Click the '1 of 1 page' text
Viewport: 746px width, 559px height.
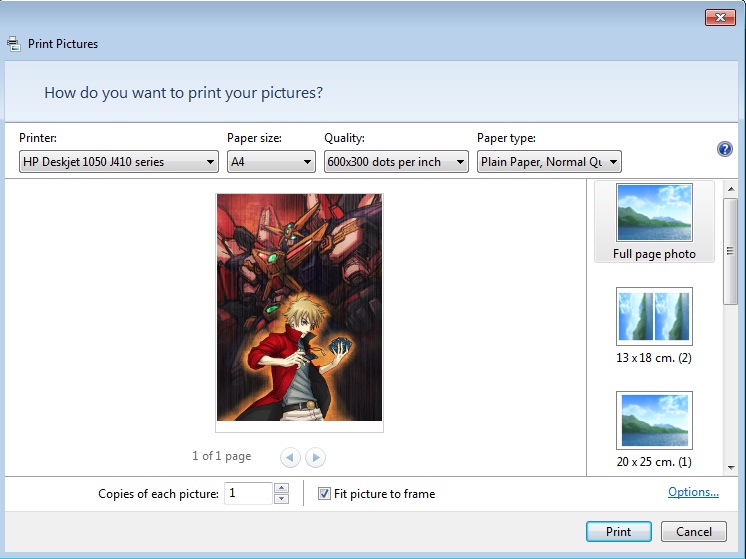click(x=221, y=456)
